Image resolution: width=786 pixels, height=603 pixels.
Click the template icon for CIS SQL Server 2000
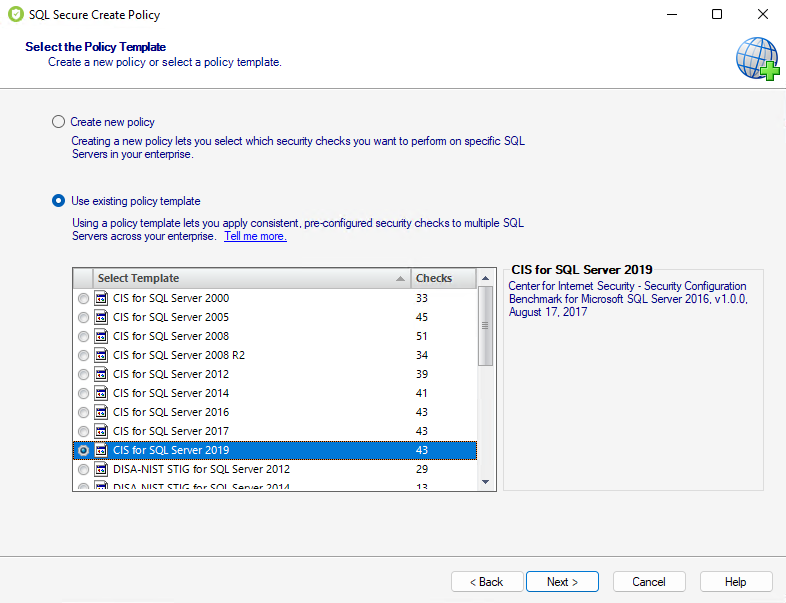tap(101, 298)
